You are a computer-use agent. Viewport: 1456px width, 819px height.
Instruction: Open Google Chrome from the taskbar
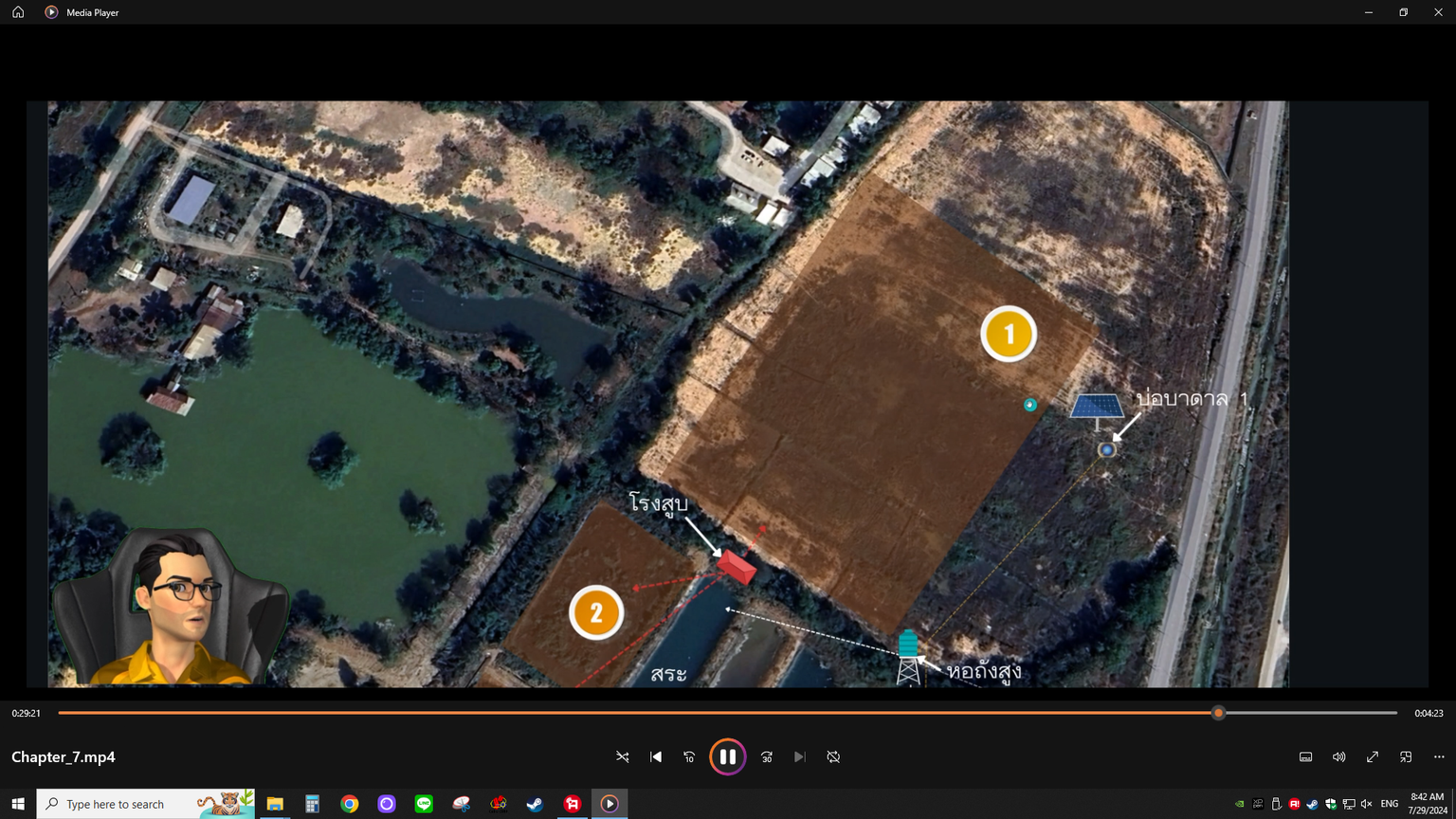[350, 804]
